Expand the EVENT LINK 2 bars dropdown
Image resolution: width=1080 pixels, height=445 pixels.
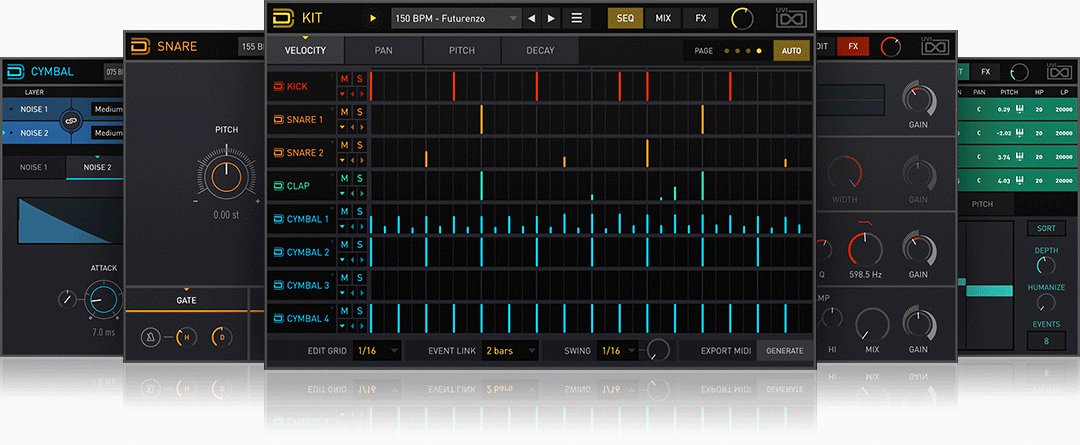click(510, 350)
